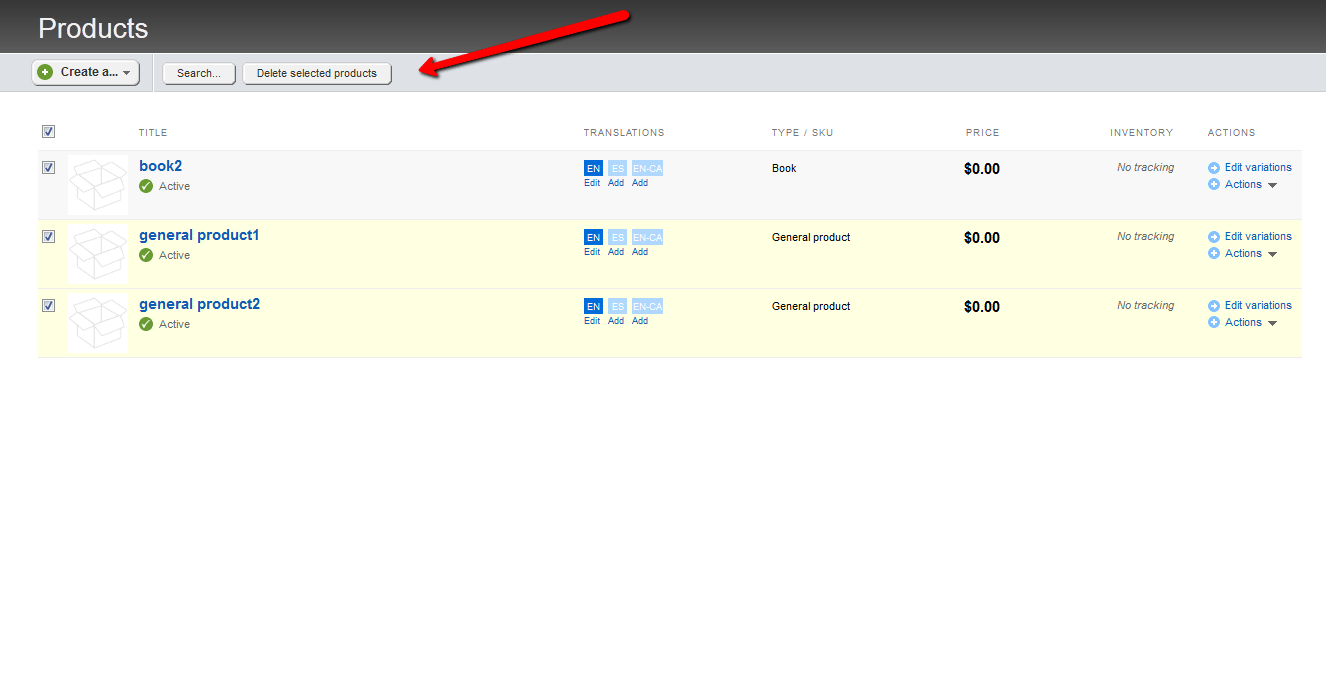
Task: Click the Edit variations arrow icon for general product2
Action: [x=1214, y=306]
